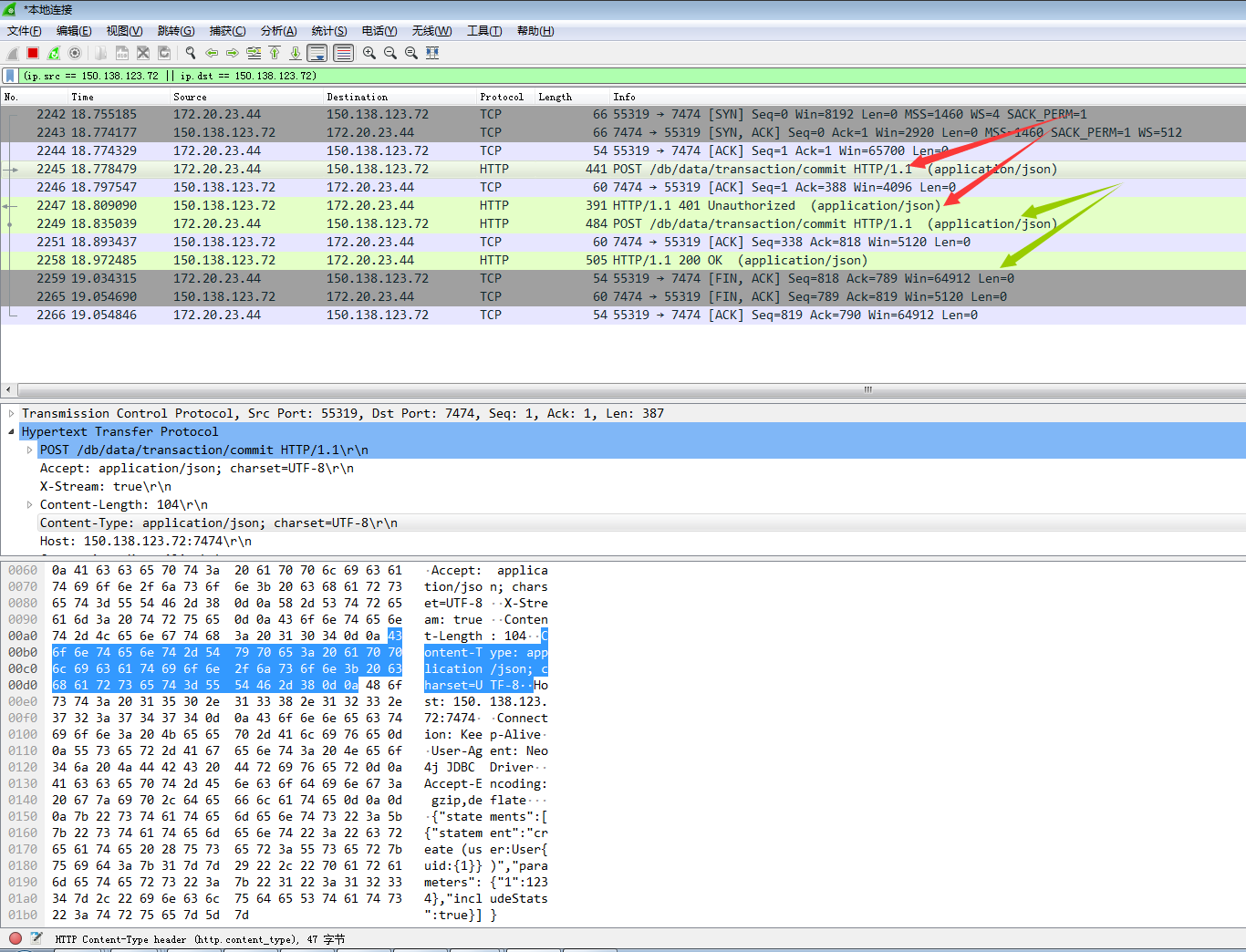Start a new capture with the shark fin icon
1246x952 pixels.
point(11,52)
